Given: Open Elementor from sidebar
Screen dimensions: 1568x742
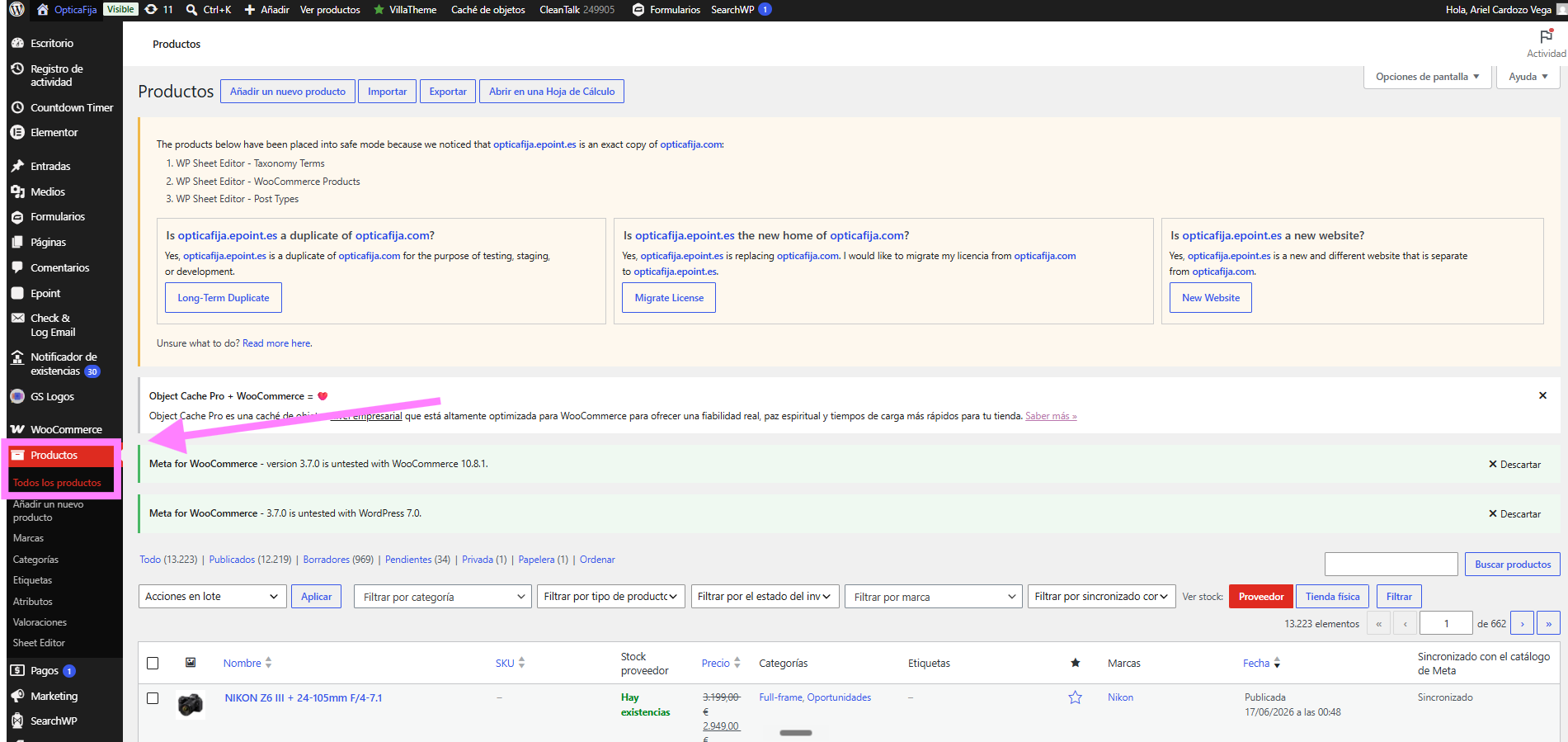Looking at the screenshot, I should (54, 132).
